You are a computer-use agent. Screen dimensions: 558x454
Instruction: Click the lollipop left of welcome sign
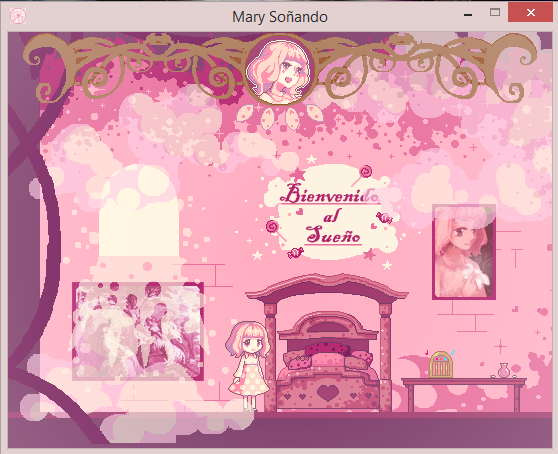point(275,230)
